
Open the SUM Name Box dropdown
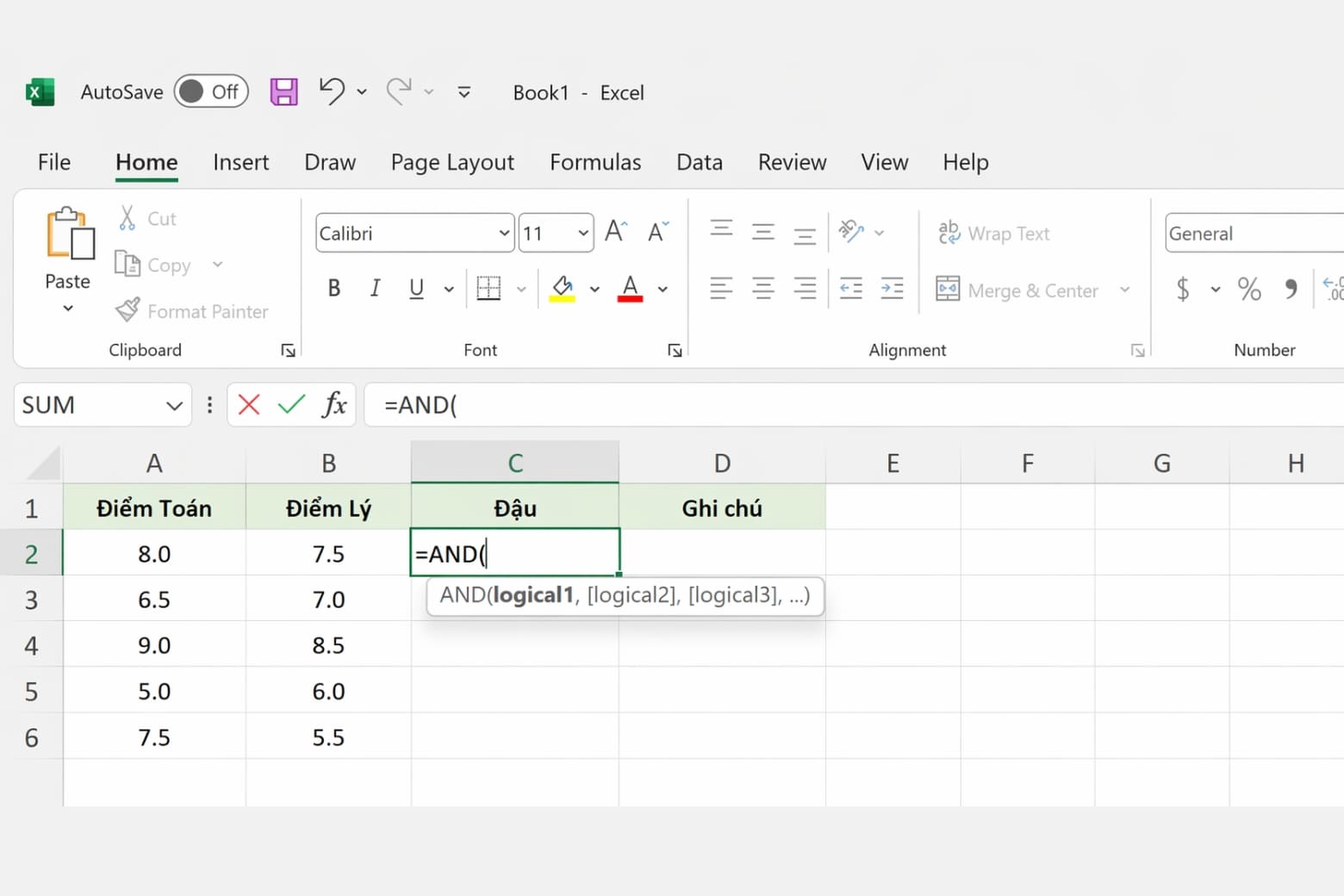174,405
